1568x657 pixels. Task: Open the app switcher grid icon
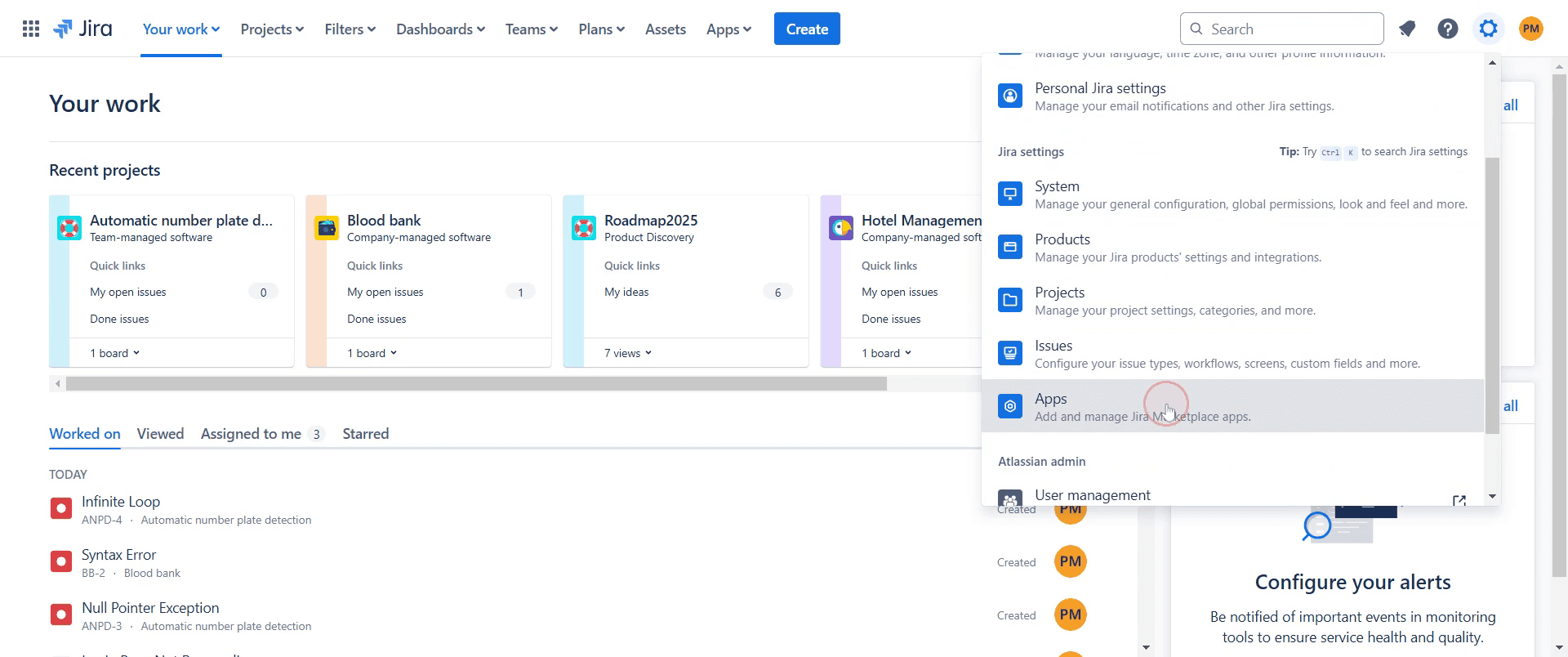31,29
